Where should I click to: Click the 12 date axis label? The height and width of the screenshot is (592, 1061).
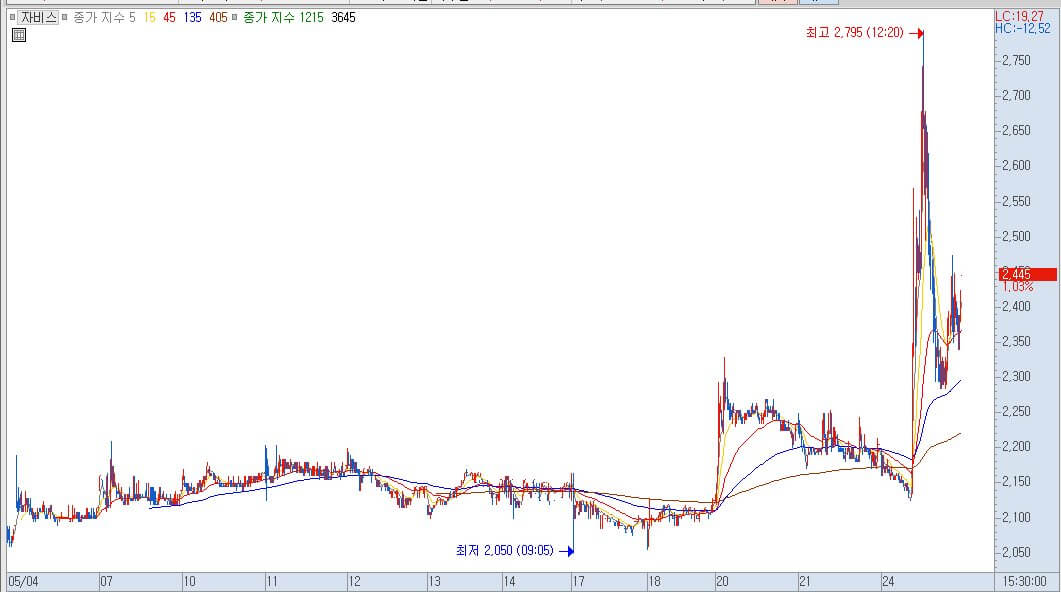(x=355, y=581)
